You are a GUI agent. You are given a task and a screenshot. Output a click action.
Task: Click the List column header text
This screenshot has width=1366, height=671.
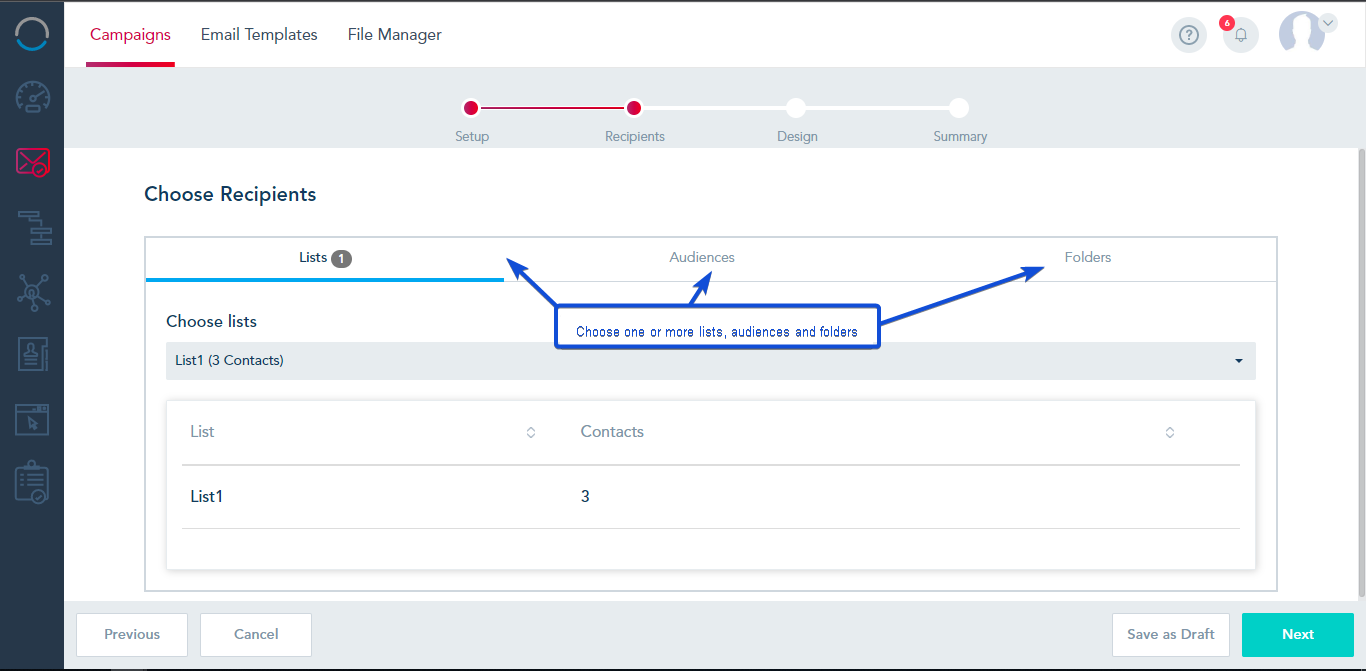(202, 432)
